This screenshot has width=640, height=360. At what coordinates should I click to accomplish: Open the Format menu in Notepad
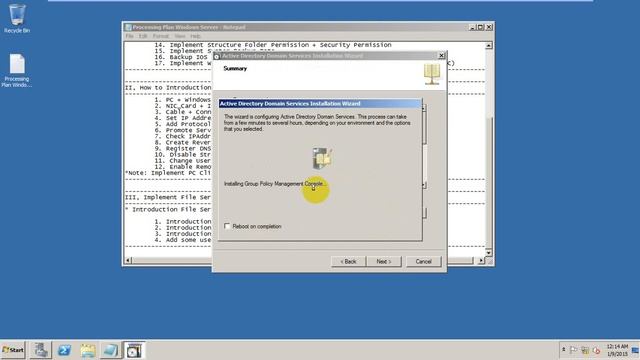pyautogui.click(x=161, y=36)
